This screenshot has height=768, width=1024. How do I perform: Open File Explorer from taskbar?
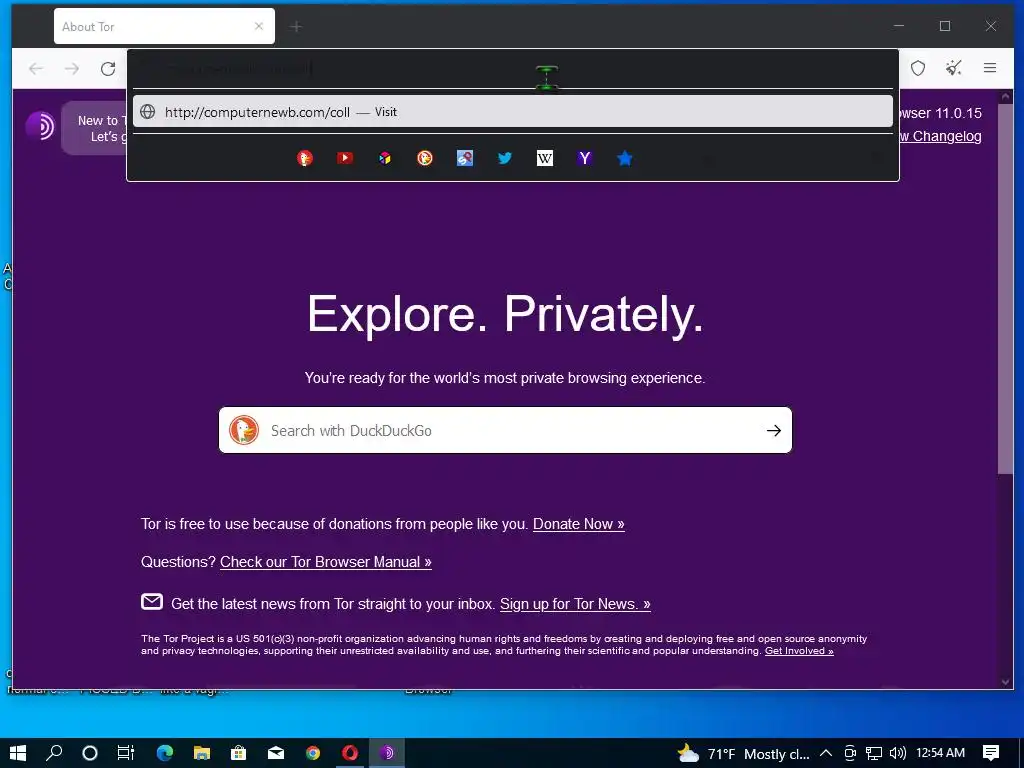click(x=202, y=753)
